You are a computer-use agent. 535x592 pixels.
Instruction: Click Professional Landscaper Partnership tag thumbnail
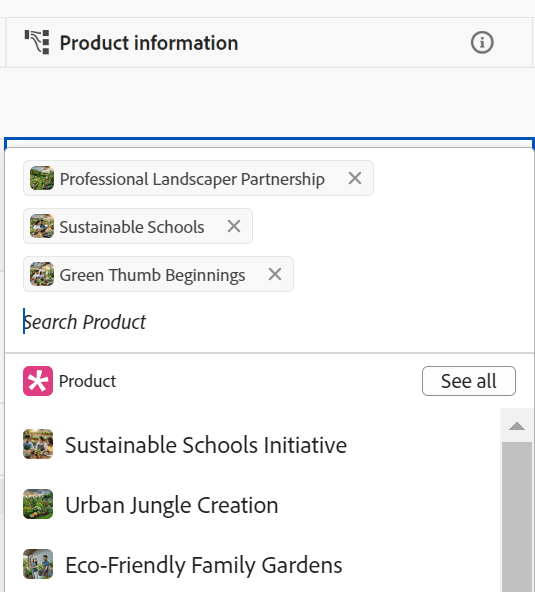point(42,178)
